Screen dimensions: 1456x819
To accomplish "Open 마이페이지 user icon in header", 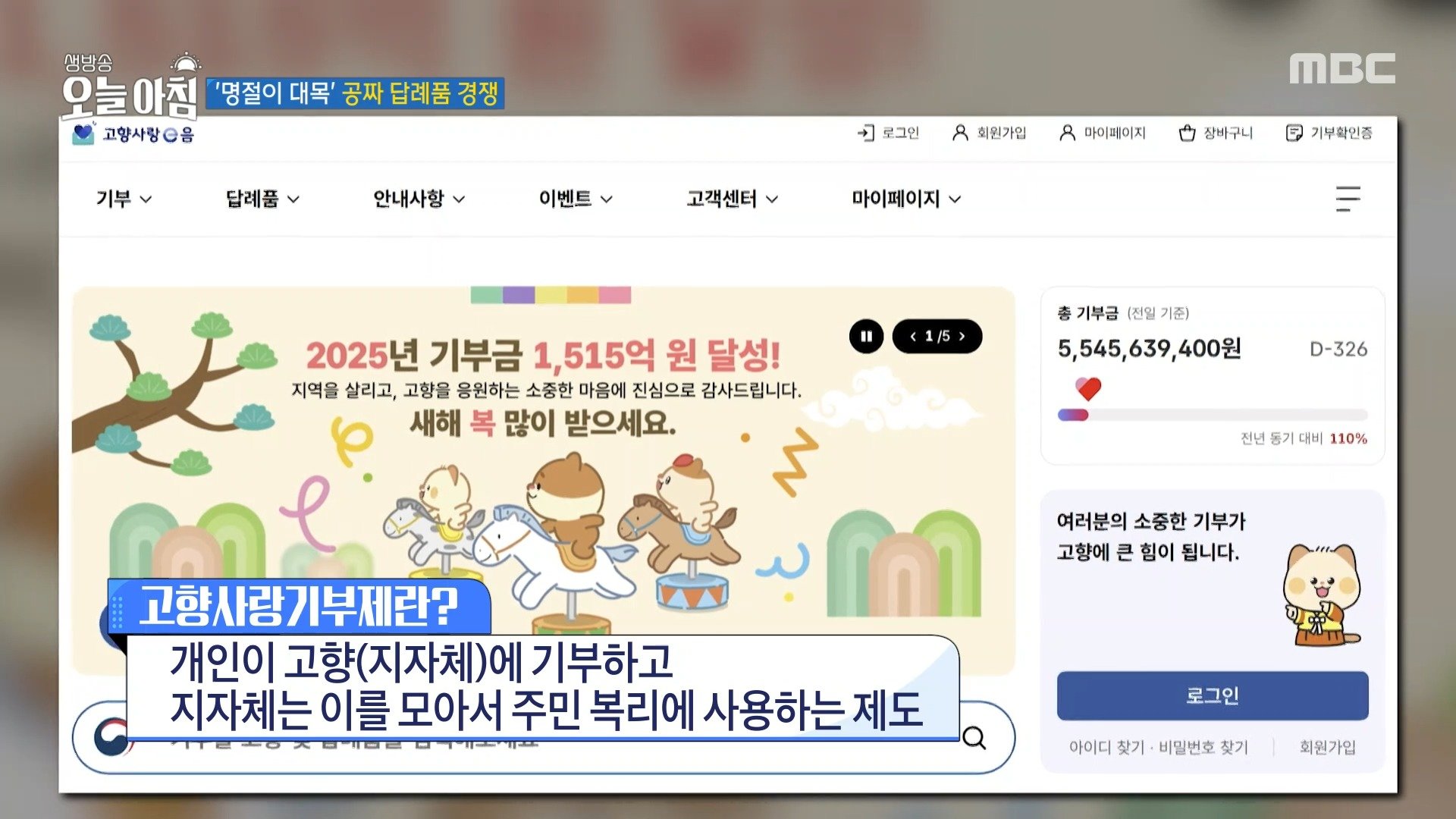I will (1067, 133).
